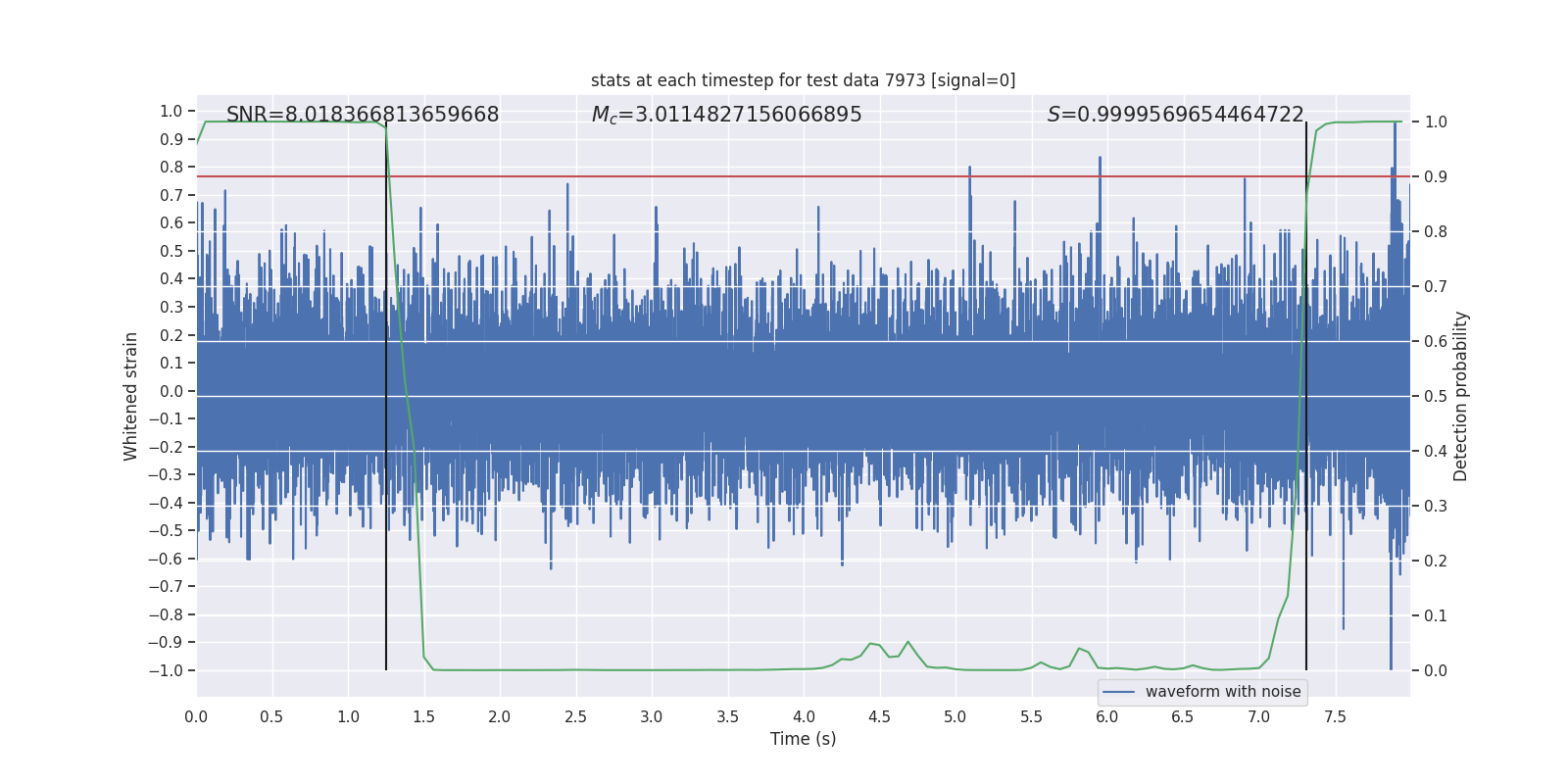Viewport: 1568px width, 784px height.
Task: Click the chirp mass Mc annotation
Action: click(x=726, y=115)
